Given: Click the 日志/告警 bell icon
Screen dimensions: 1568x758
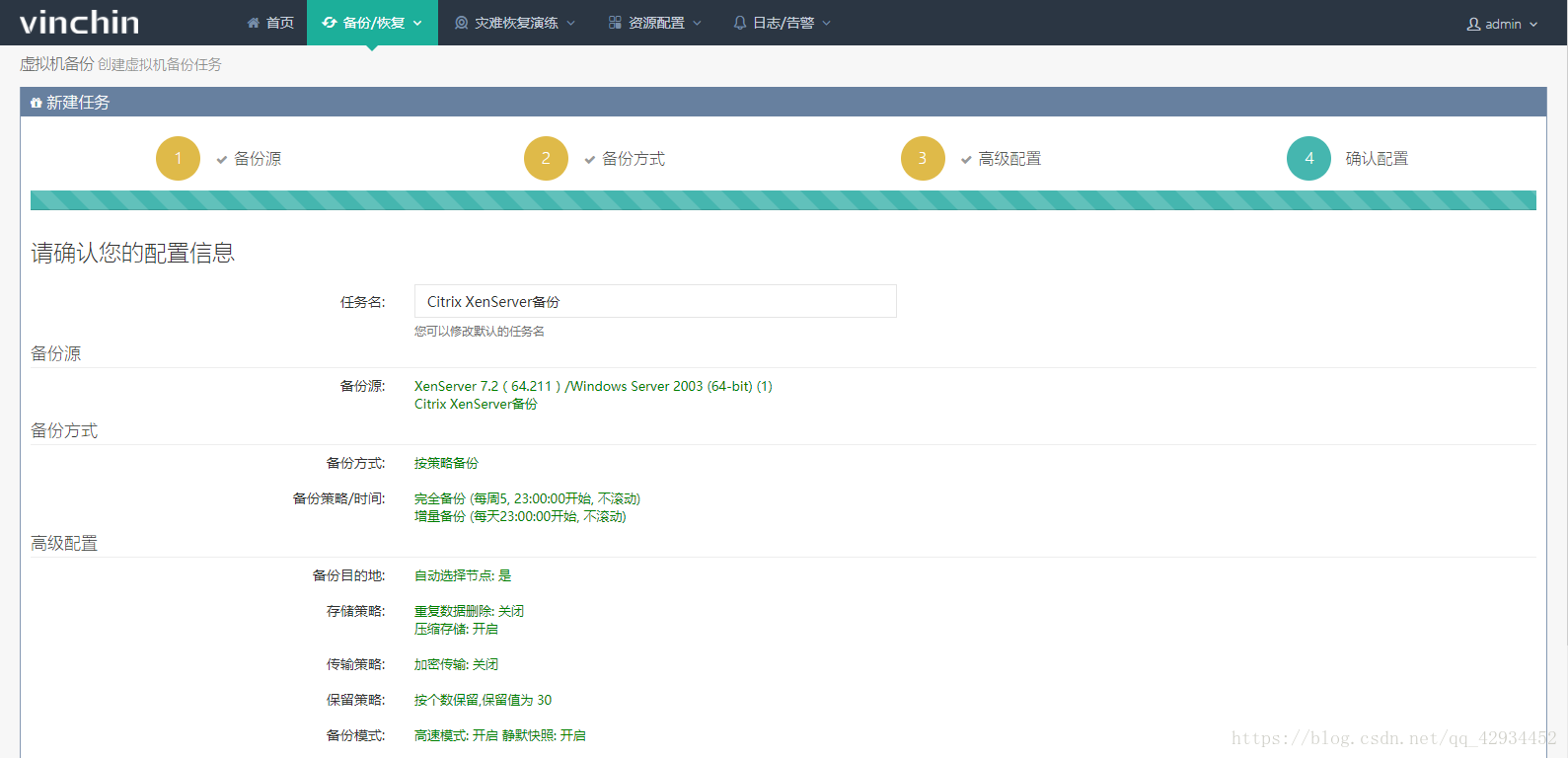Looking at the screenshot, I should (x=740, y=23).
